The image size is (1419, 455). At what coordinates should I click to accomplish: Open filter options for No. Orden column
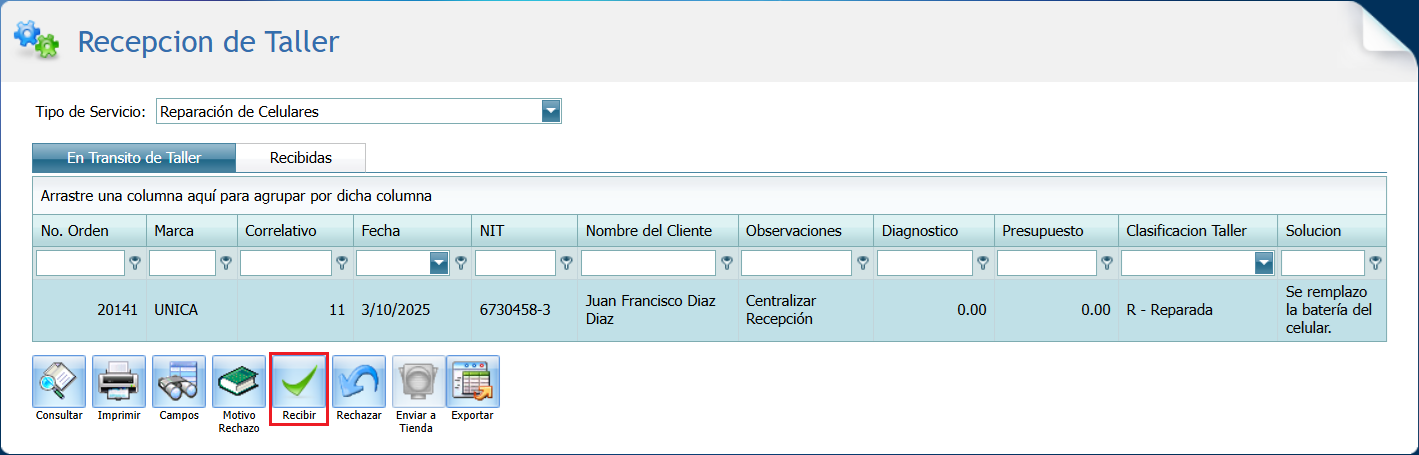(135, 263)
